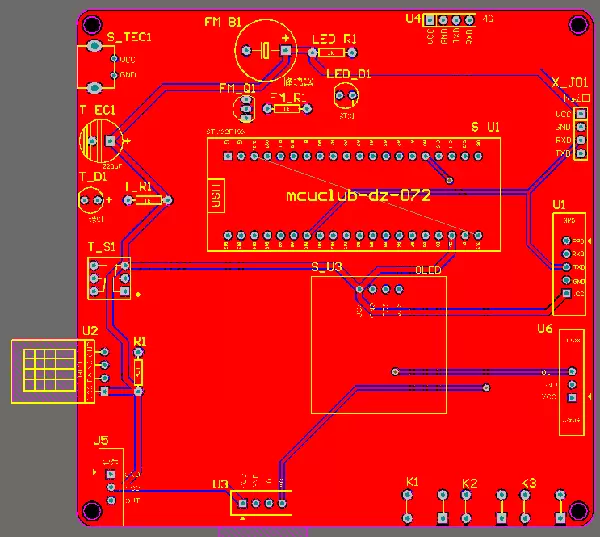Click the R1 resistor footprint
This screenshot has height=537, width=600.
pyautogui.click(x=138, y=373)
